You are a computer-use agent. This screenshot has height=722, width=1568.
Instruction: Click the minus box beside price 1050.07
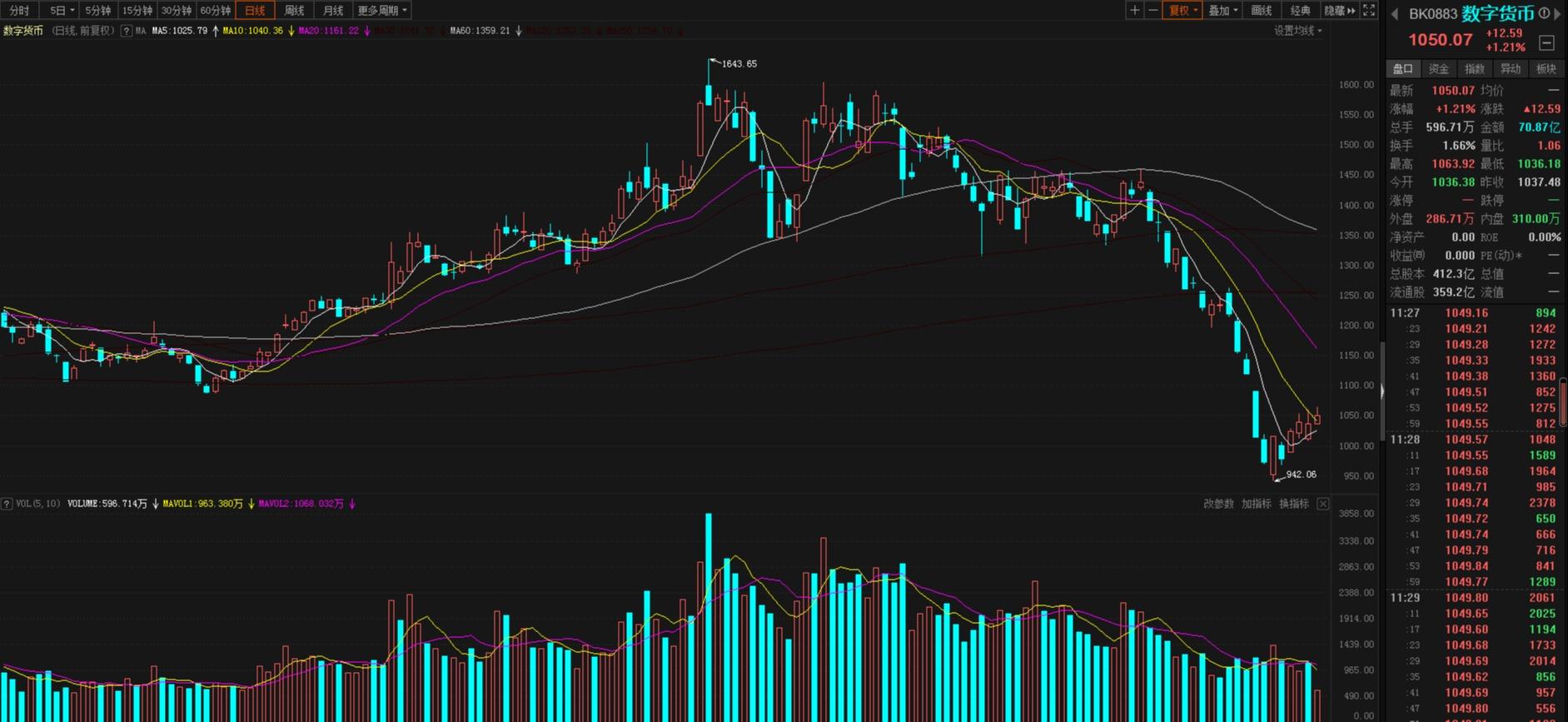click(1546, 42)
